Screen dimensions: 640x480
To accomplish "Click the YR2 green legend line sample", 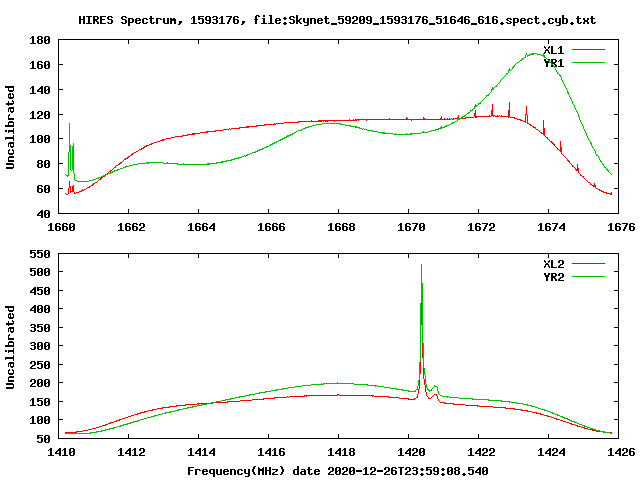I will (x=588, y=277).
